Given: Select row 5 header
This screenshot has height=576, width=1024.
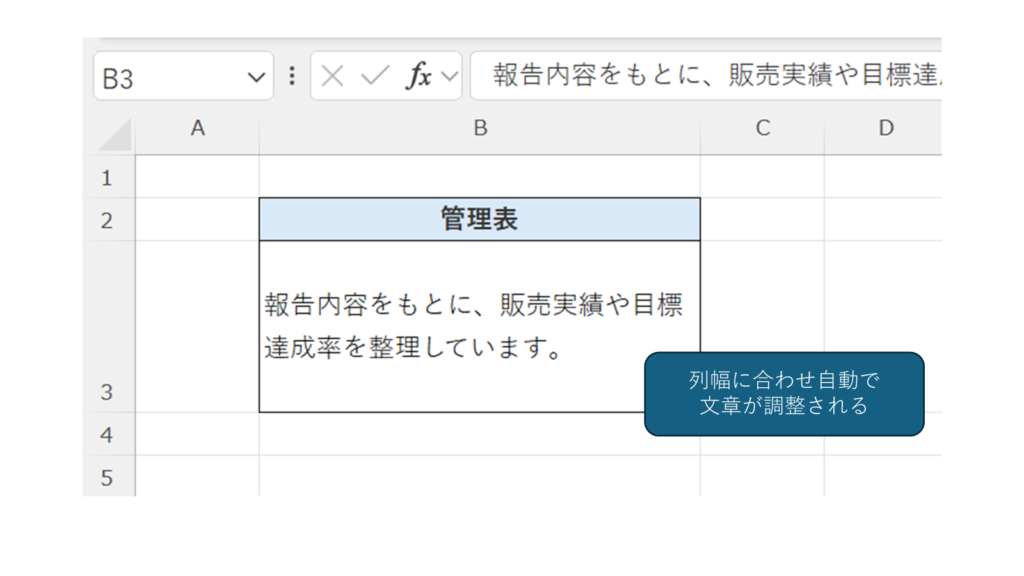Looking at the screenshot, I should pyautogui.click(x=108, y=477).
